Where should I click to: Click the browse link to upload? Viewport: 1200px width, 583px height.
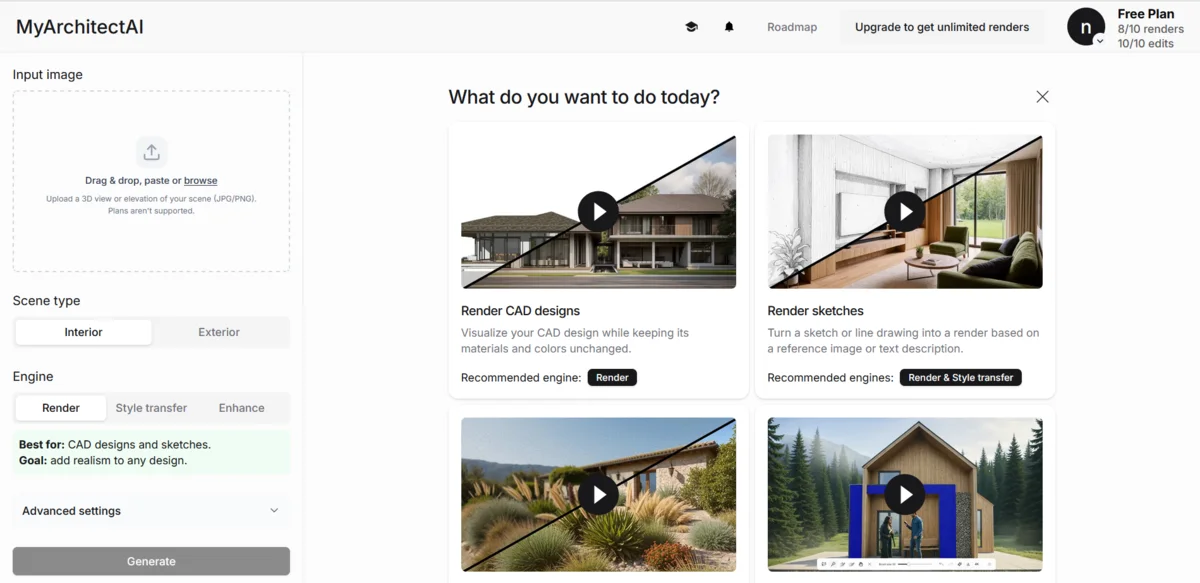[x=200, y=181]
